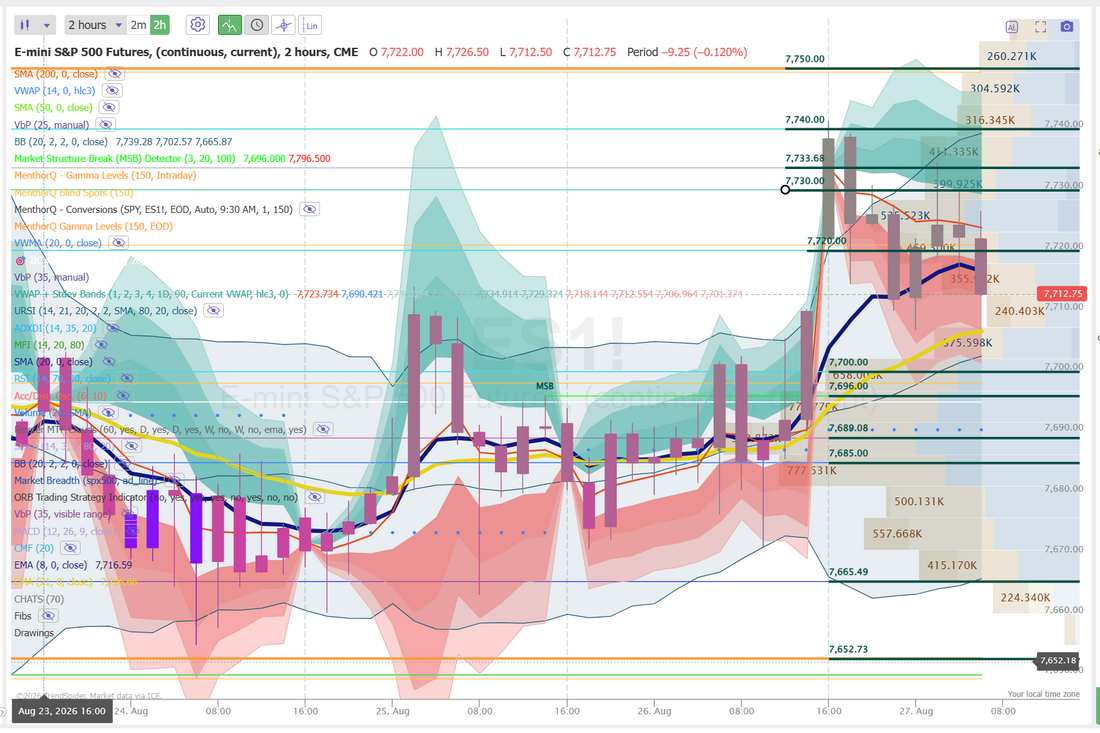Toggle visibility of CMF (20)
Screen dimensions: 1100x733
coord(70,548)
